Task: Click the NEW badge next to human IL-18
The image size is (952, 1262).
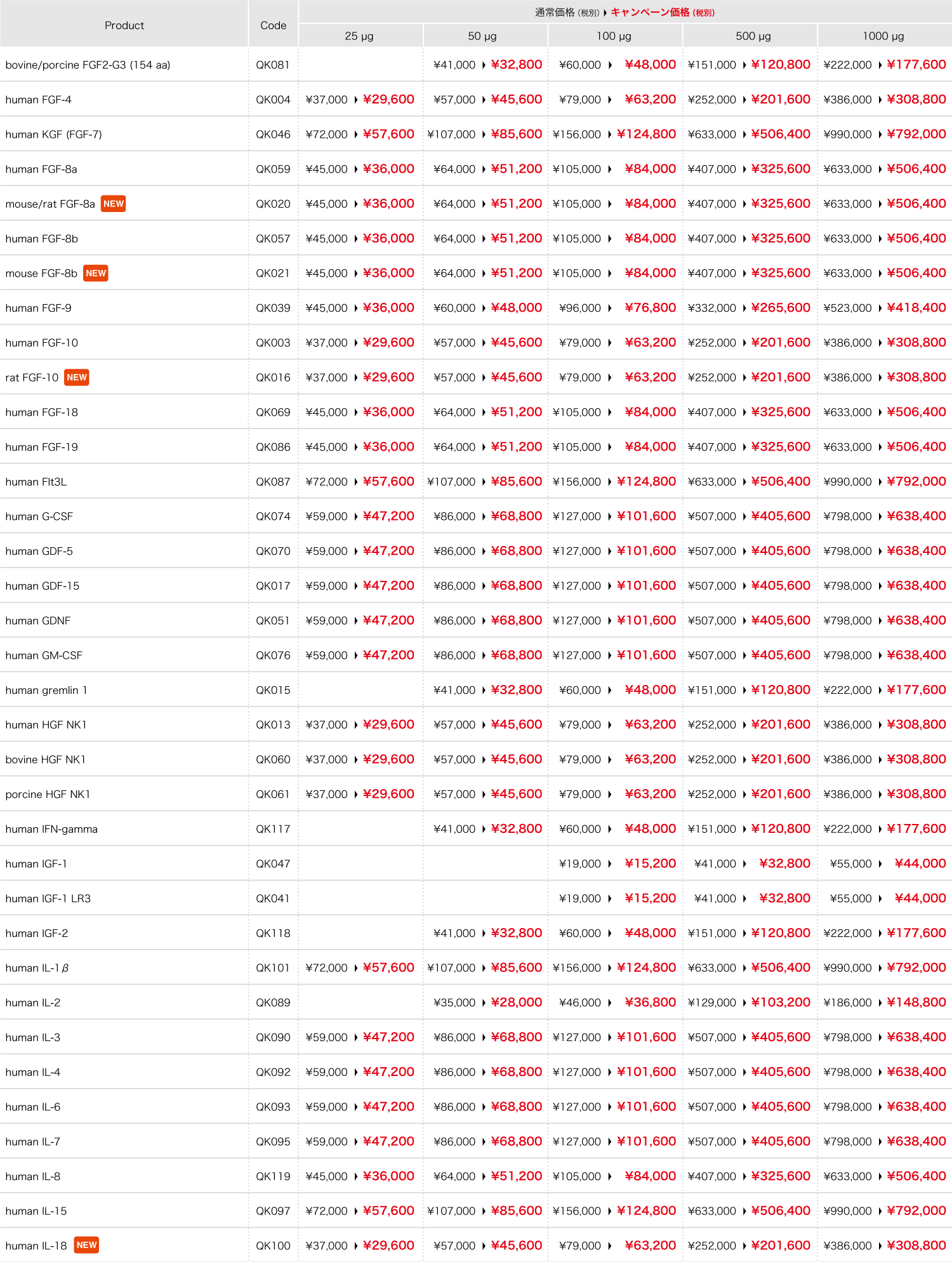Action: pos(86,1245)
